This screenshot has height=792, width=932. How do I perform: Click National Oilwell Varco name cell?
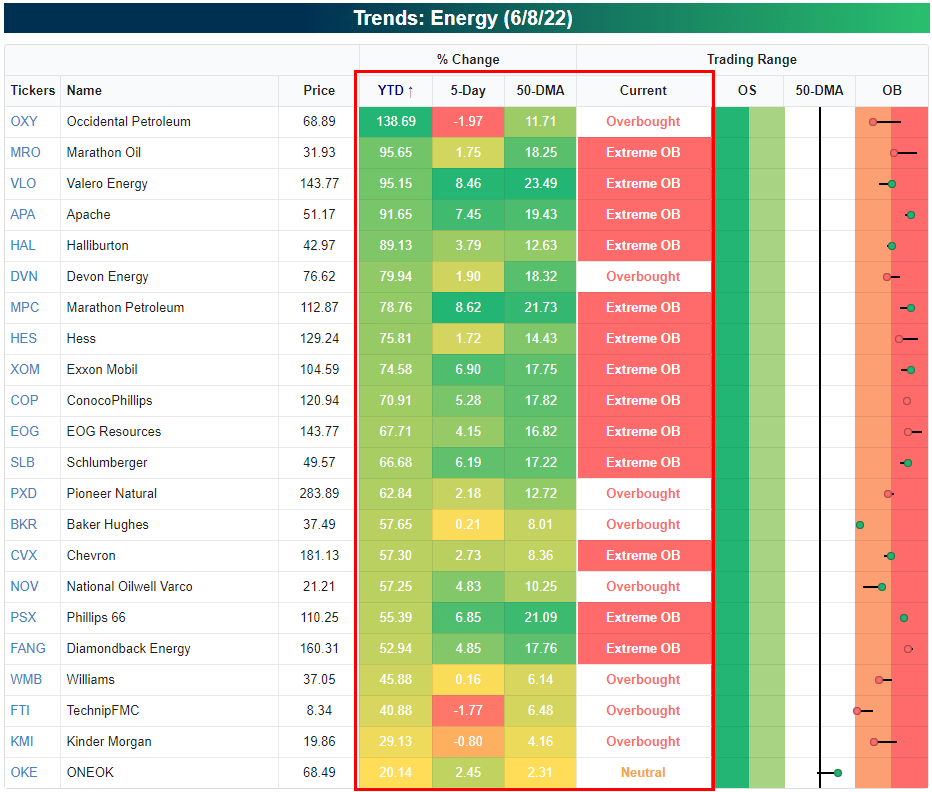(x=169, y=586)
